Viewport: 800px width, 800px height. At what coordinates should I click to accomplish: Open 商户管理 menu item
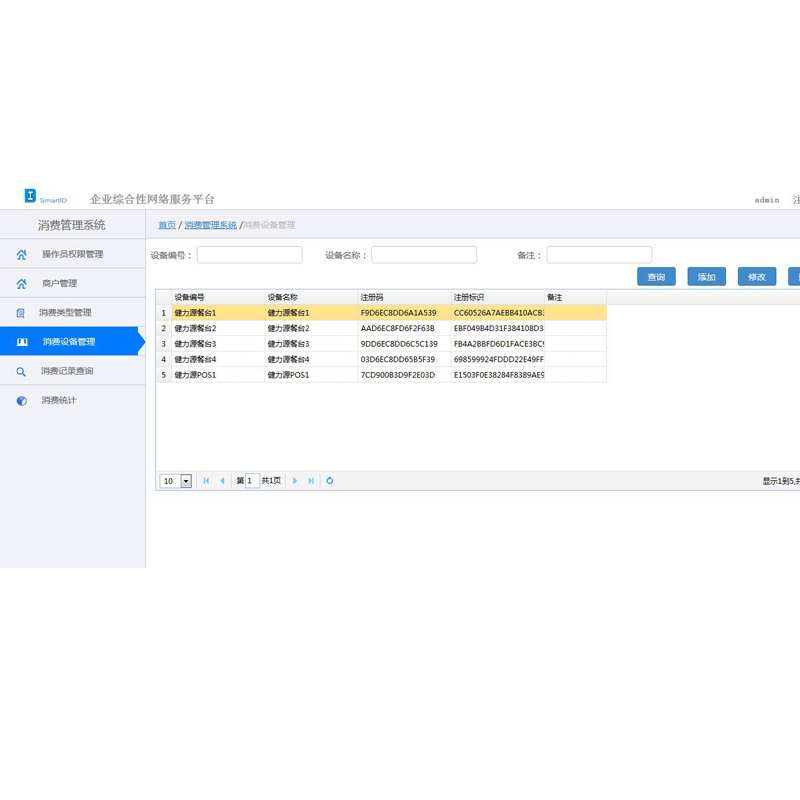(72, 283)
